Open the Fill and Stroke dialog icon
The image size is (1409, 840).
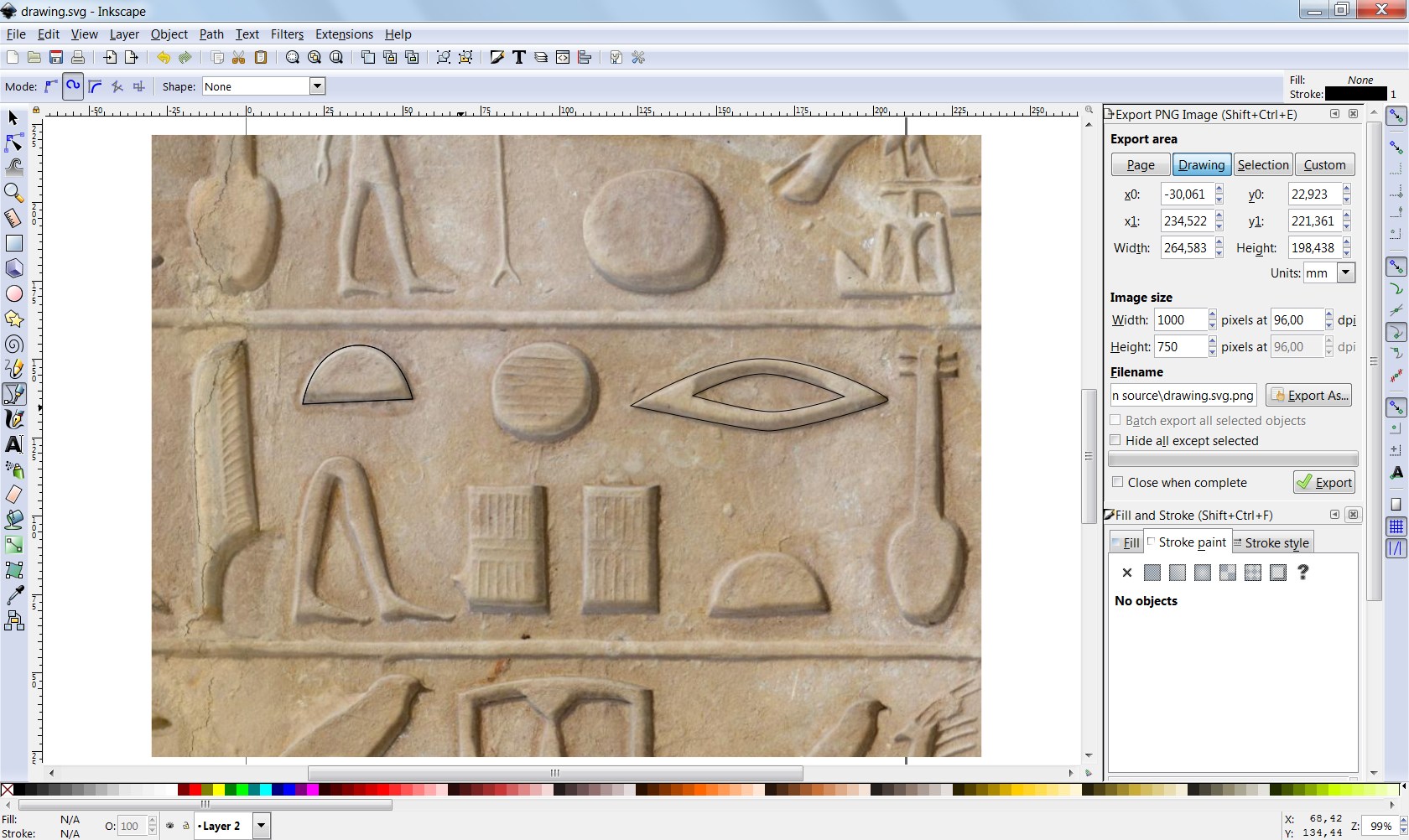point(497,57)
